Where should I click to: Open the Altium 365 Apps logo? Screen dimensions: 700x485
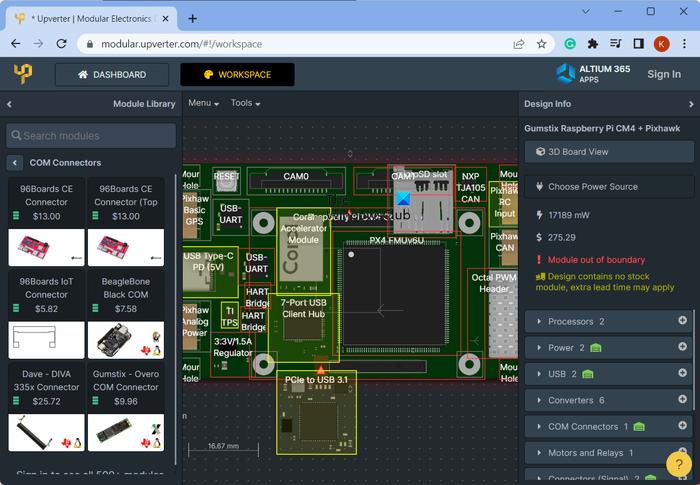coord(593,74)
